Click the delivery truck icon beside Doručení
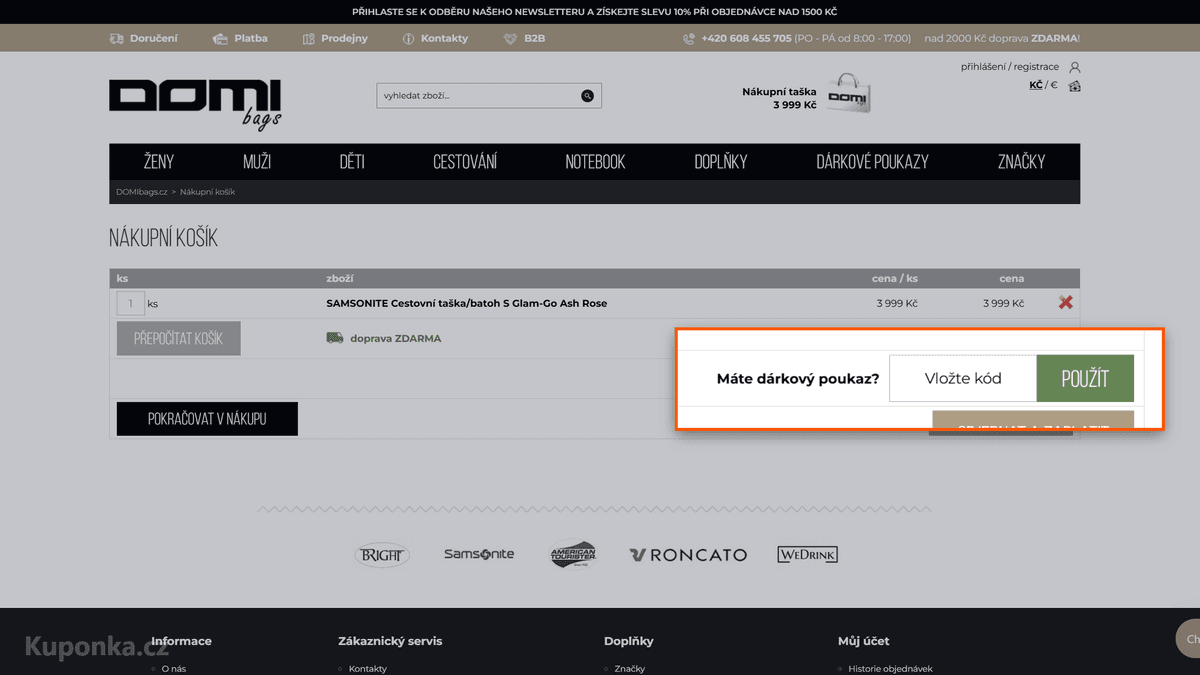The image size is (1200, 675). [x=117, y=38]
